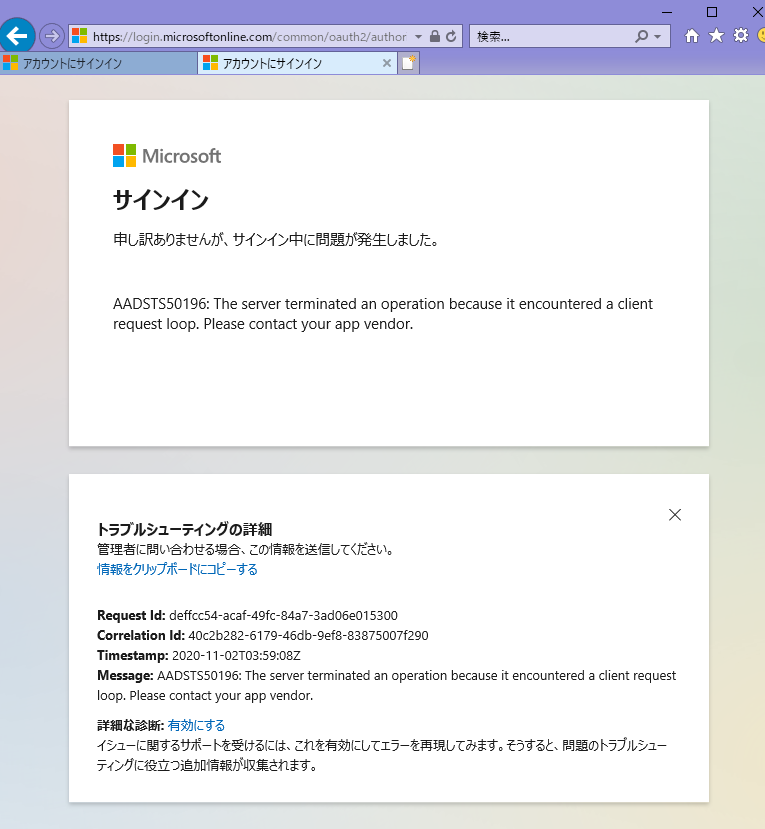Click the トラブルシューティングの詳細 heading

click(x=185, y=529)
